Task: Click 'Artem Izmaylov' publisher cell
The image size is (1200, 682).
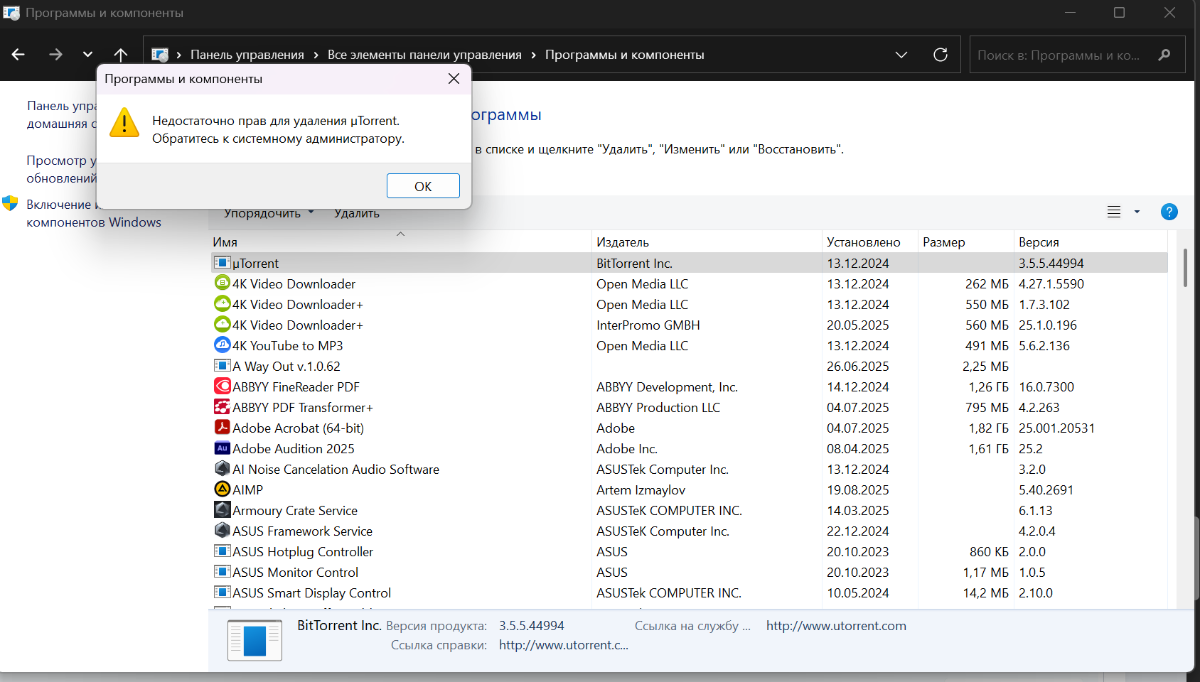Action: pyautogui.click(x=639, y=490)
